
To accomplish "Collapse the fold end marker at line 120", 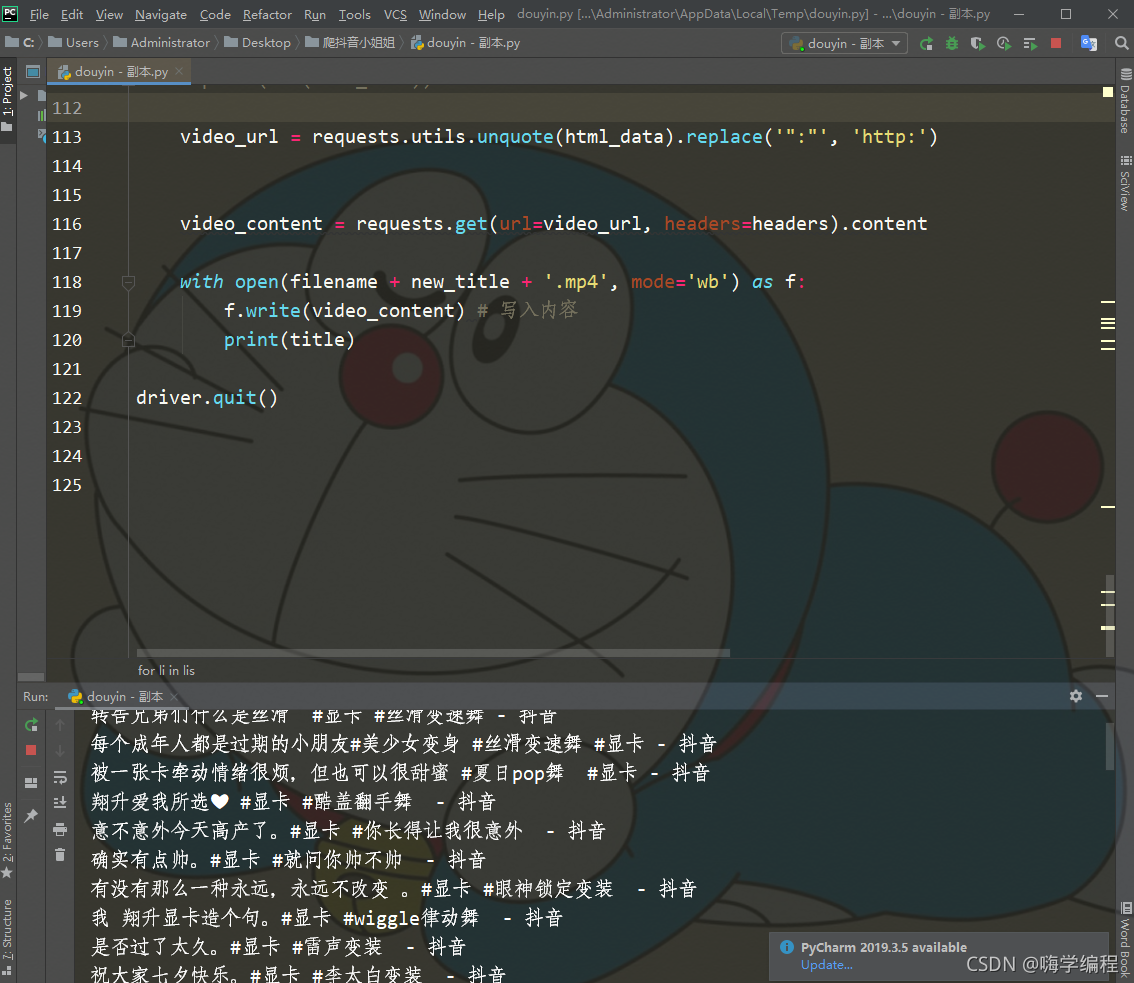I will (x=128, y=340).
